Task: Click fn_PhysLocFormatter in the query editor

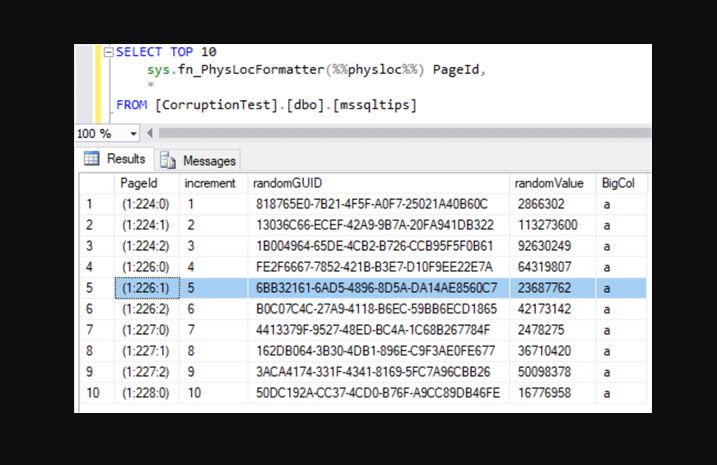Action: tap(251, 69)
